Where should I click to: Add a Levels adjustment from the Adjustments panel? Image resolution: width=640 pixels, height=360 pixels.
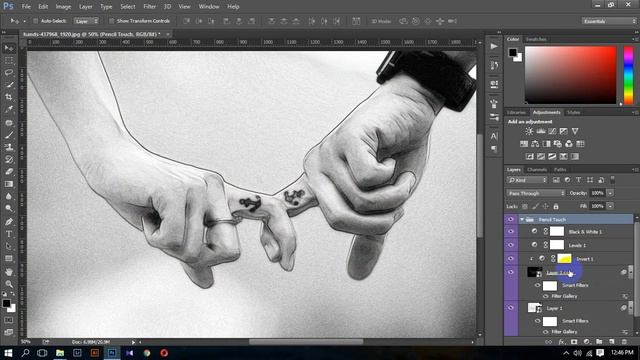[541, 131]
